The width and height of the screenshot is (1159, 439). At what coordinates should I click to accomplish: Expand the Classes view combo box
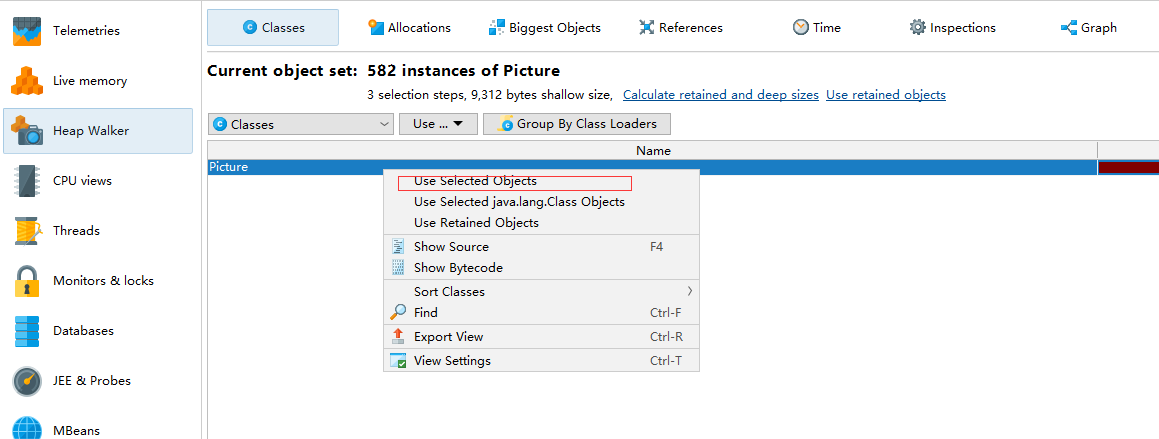click(x=301, y=124)
